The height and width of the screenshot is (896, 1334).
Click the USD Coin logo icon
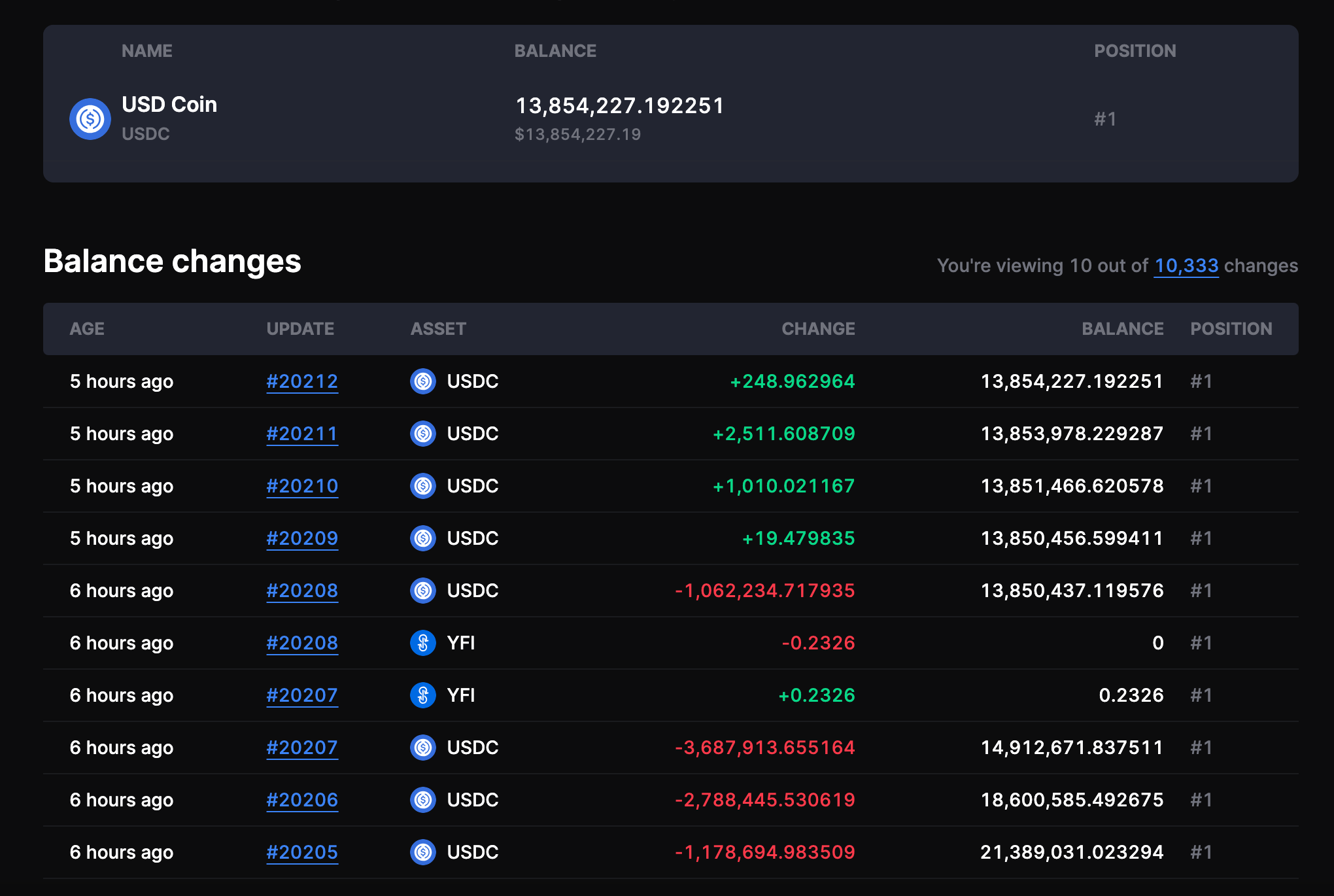(x=90, y=119)
